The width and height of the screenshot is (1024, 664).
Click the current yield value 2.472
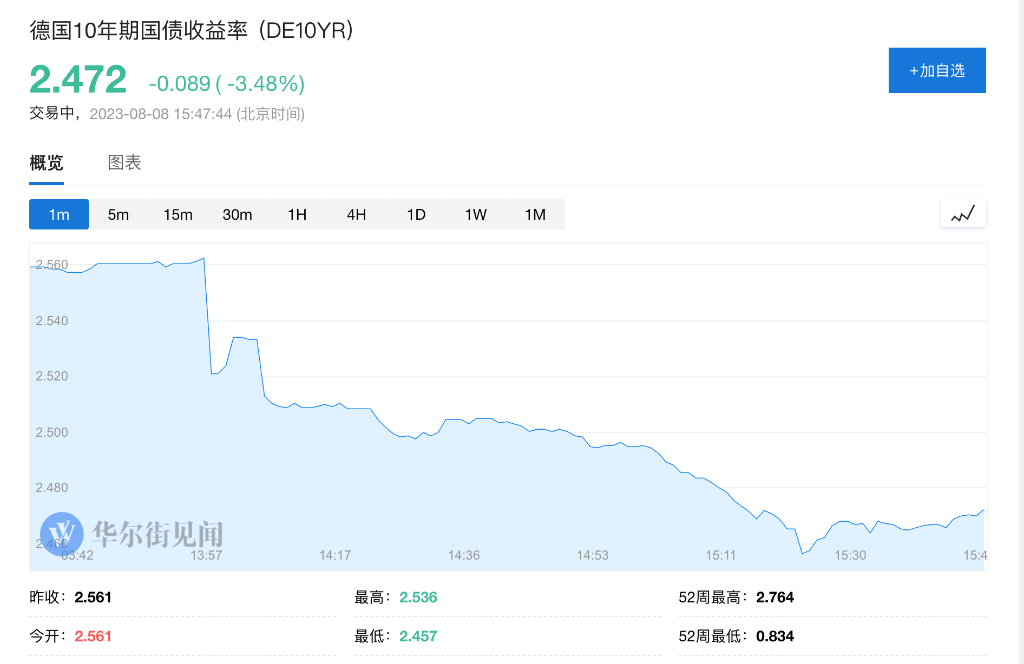pyautogui.click(x=78, y=79)
